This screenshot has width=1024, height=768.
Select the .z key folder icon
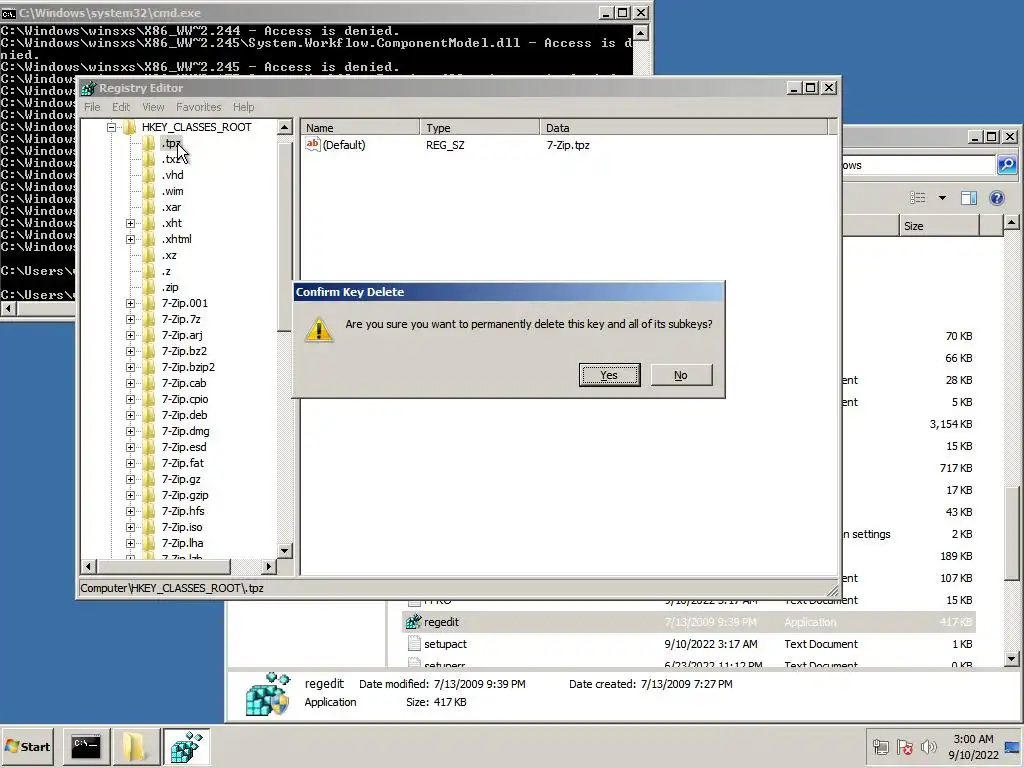[x=149, y=271]
